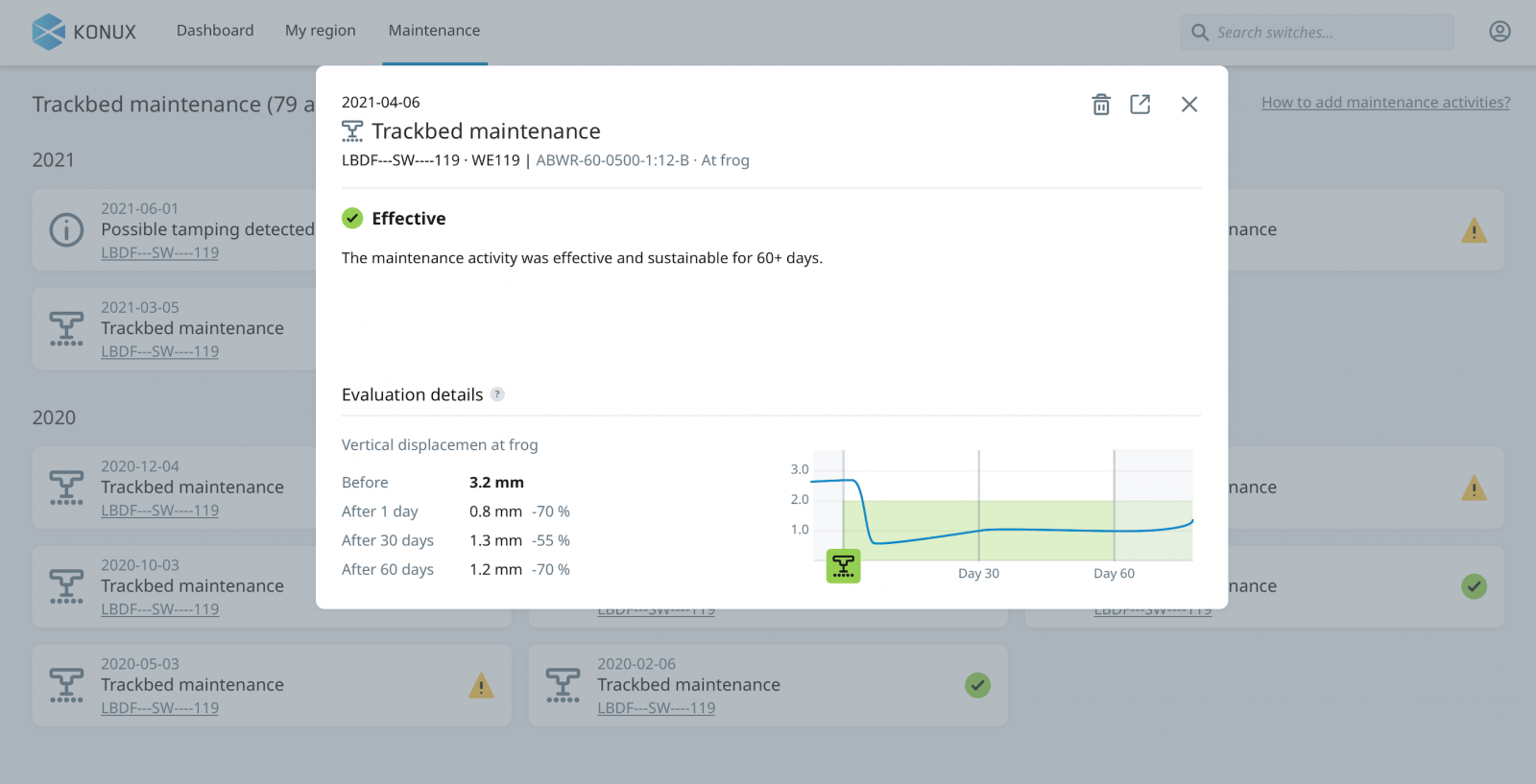
Task: Click the KONUX logo
Action: point(84,32)
